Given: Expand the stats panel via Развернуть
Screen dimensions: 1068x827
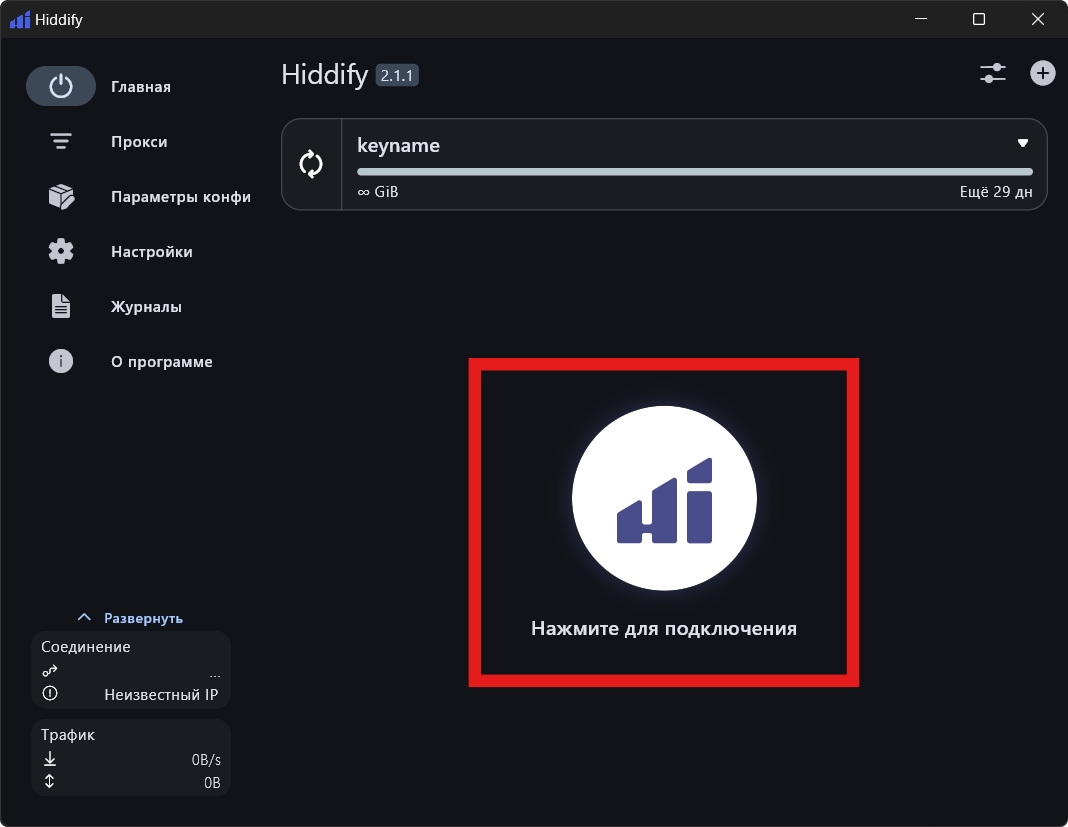Looking at the screenshot, I should click(x=131, y=618).
